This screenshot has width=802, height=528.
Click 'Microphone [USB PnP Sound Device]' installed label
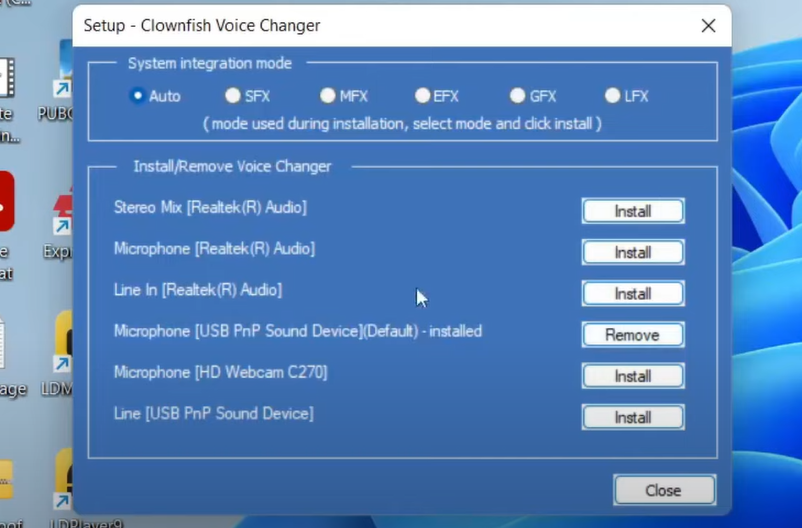pyautogui.click(x=298, y=332)
